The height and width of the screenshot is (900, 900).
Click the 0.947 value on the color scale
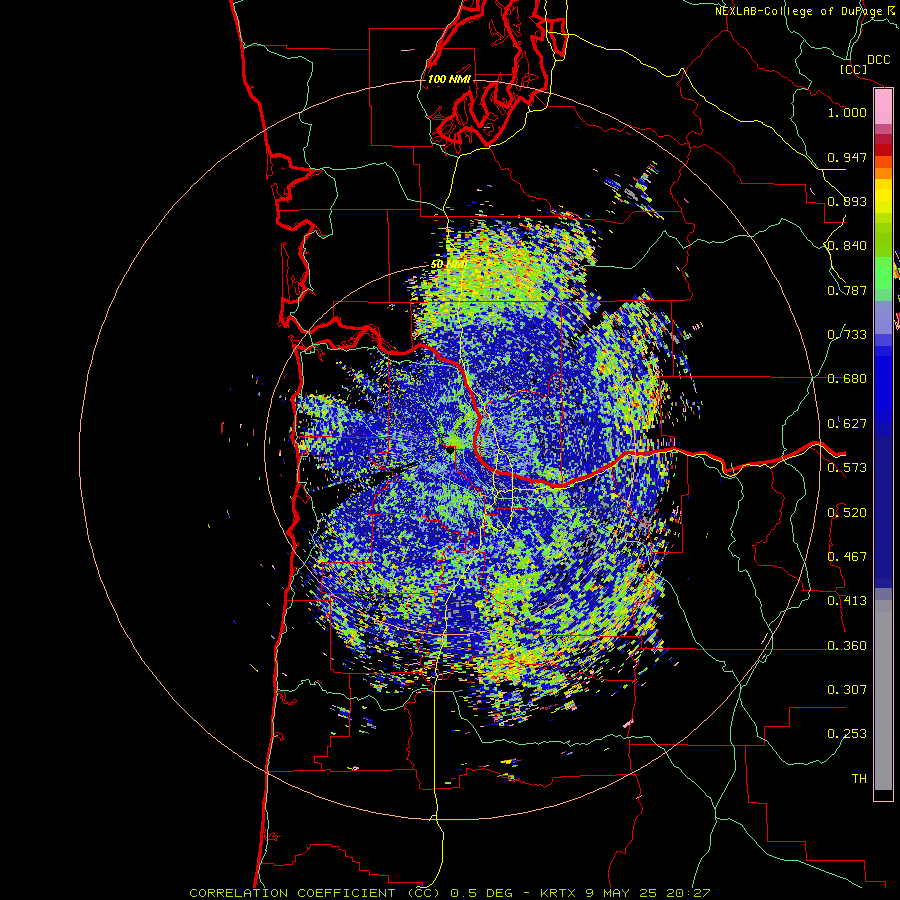(x=847, y=157)
